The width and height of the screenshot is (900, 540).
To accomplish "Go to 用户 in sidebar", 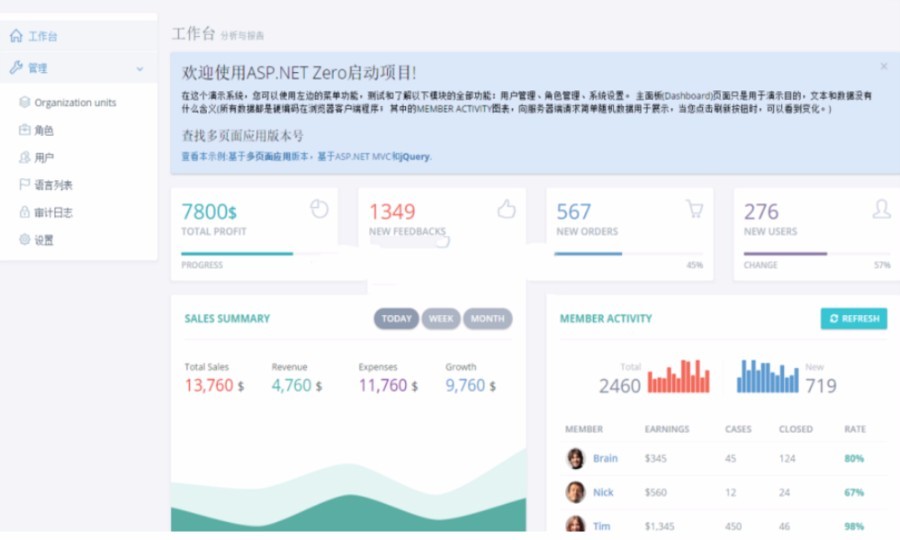I will pos(44,157).
